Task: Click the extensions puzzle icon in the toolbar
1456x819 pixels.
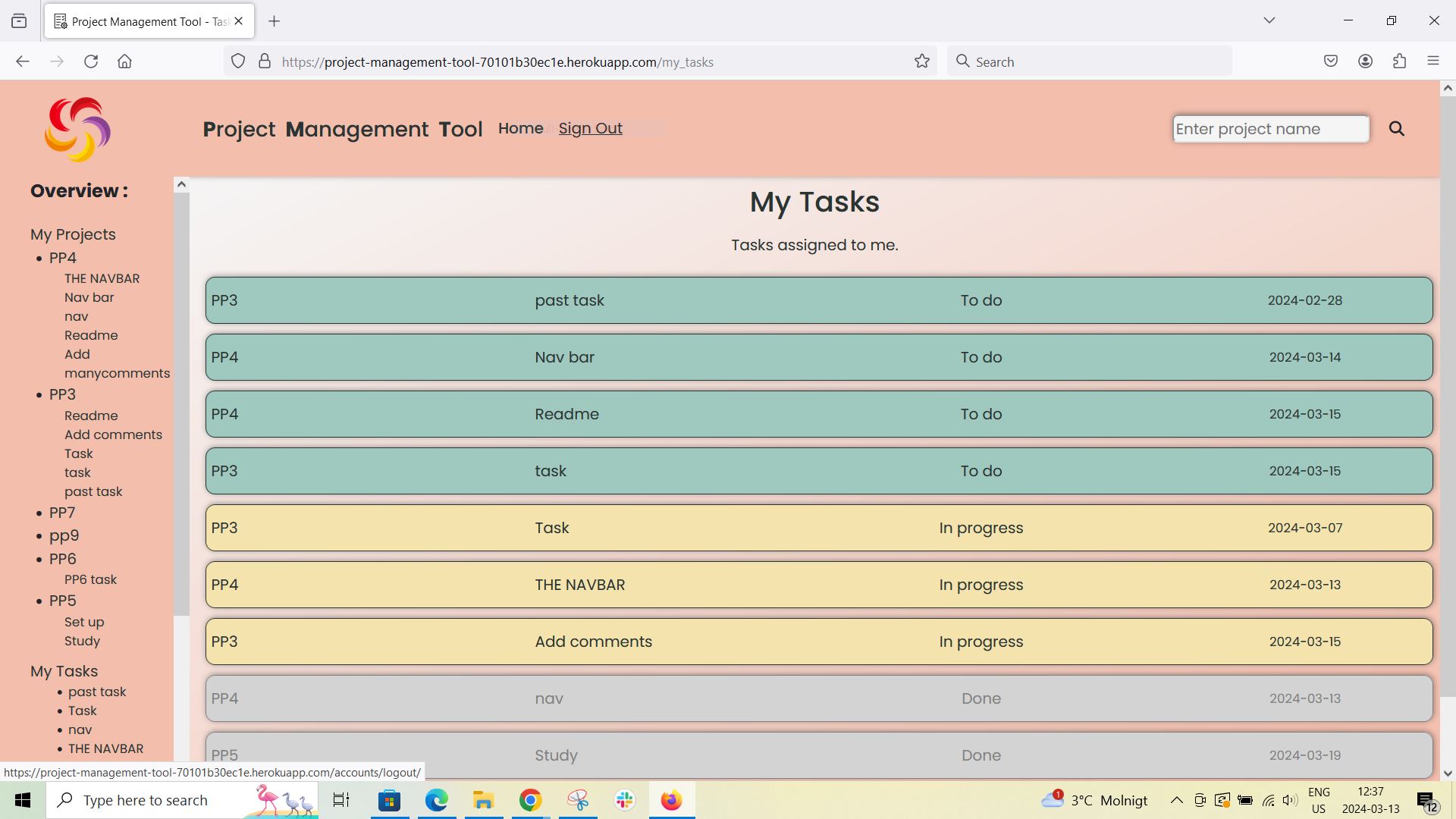Action: pyautogui.click(x=1399, y=61)
